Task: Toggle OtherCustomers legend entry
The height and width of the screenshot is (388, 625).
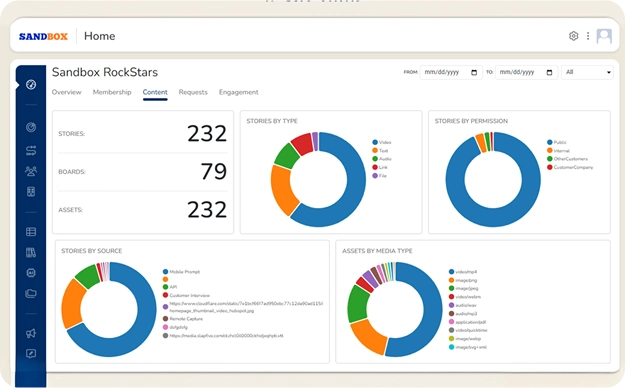Action: (567, 159)
